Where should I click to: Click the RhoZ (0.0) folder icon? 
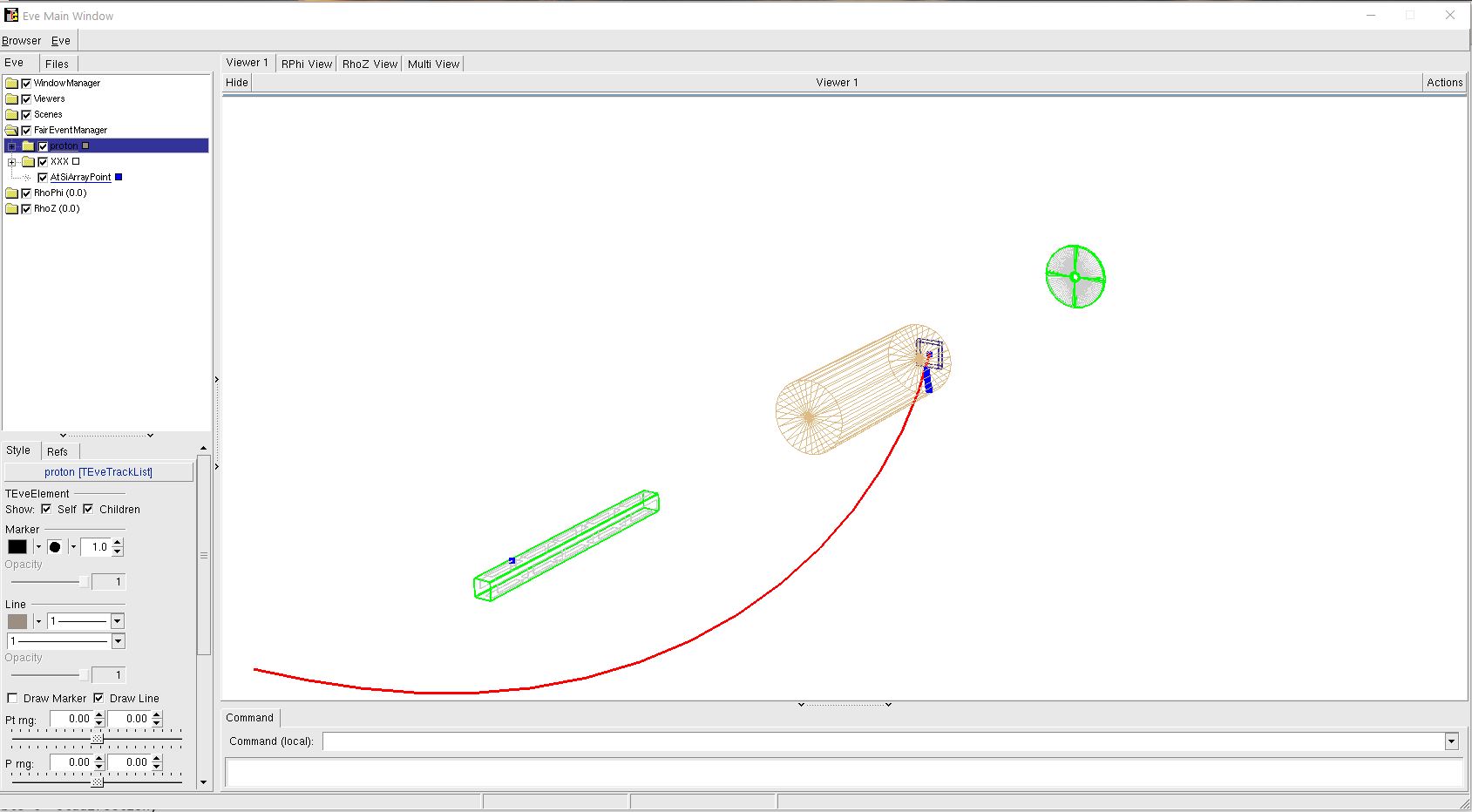[11, 209]
